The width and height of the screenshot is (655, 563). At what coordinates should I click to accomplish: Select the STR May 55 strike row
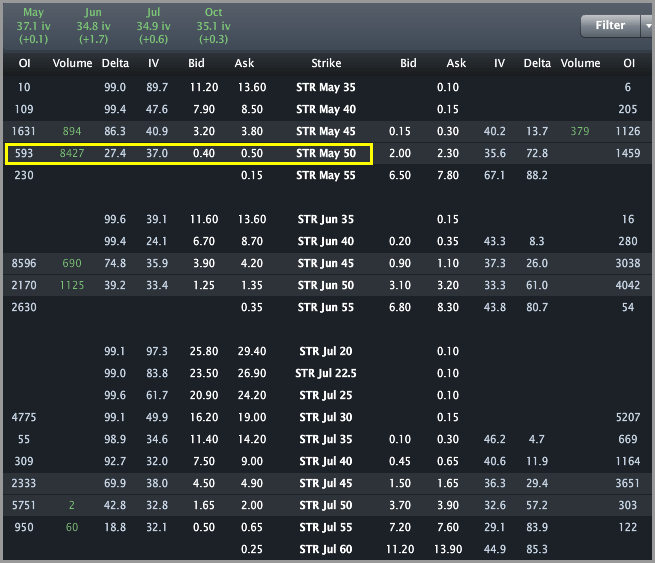[328, 175]
